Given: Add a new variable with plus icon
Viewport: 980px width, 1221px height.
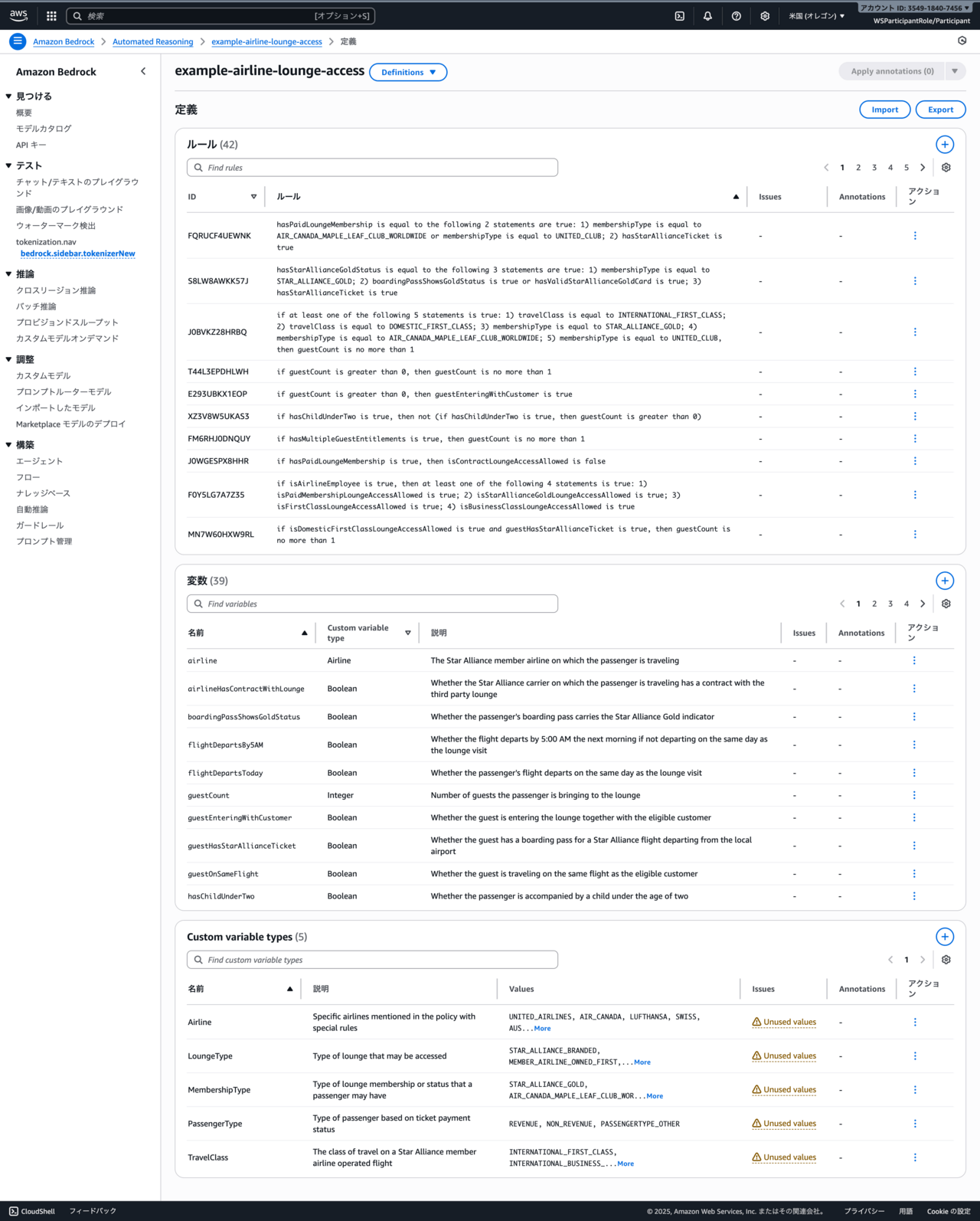Looking at the screenshot, I should (944, 581).
